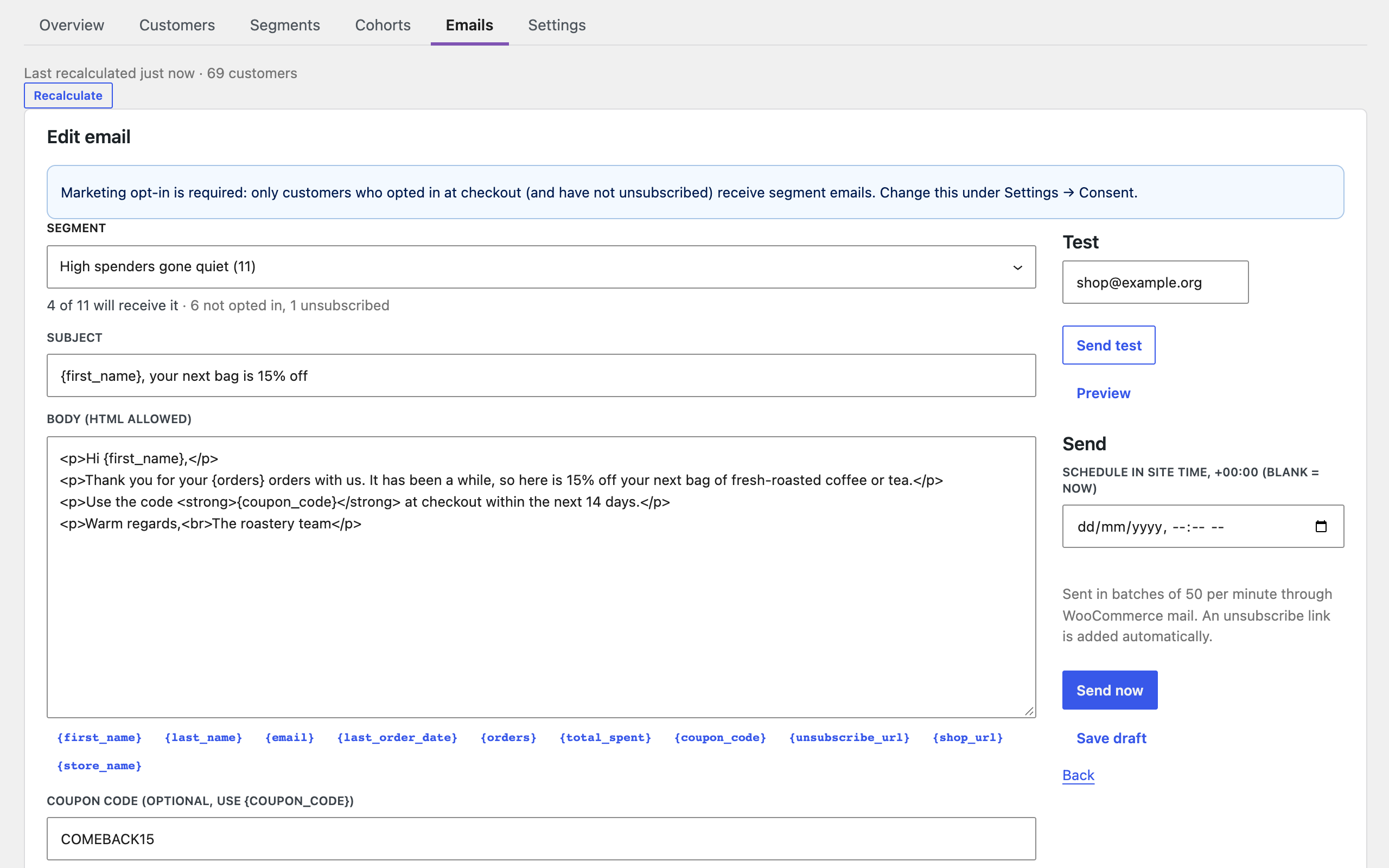The width and height of the screenshot is (1389, 868).
Task: Insert the {email} placeholder tag
Action: 290,737
